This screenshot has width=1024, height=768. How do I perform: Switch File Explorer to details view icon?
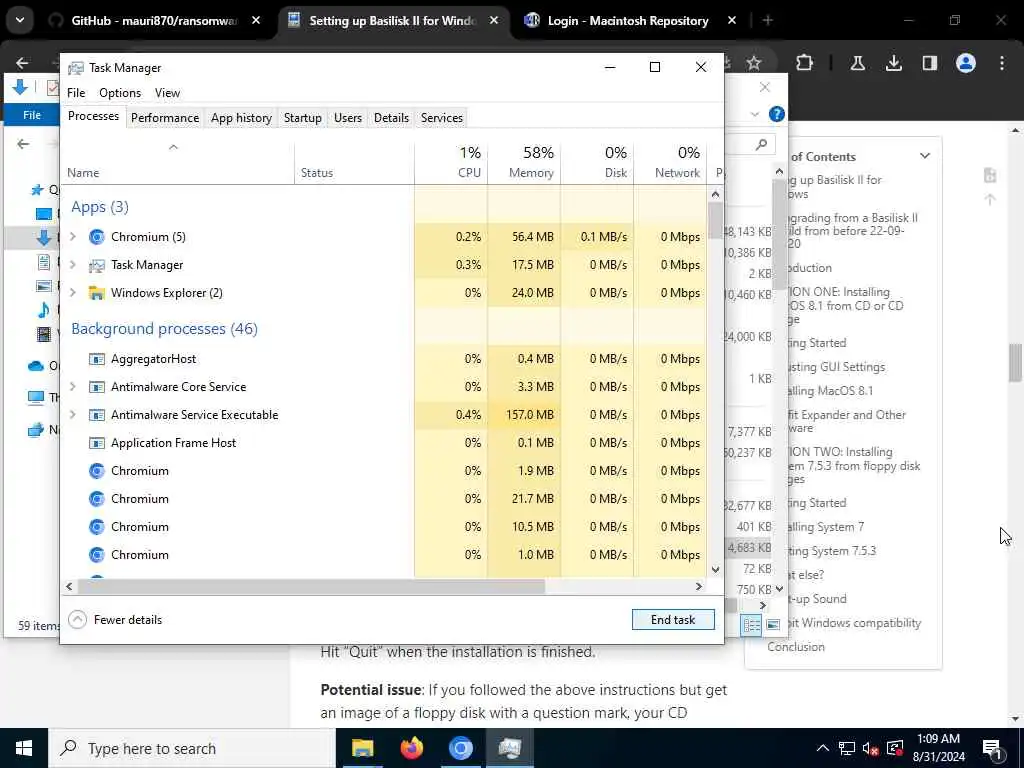[x=752, y=625]
